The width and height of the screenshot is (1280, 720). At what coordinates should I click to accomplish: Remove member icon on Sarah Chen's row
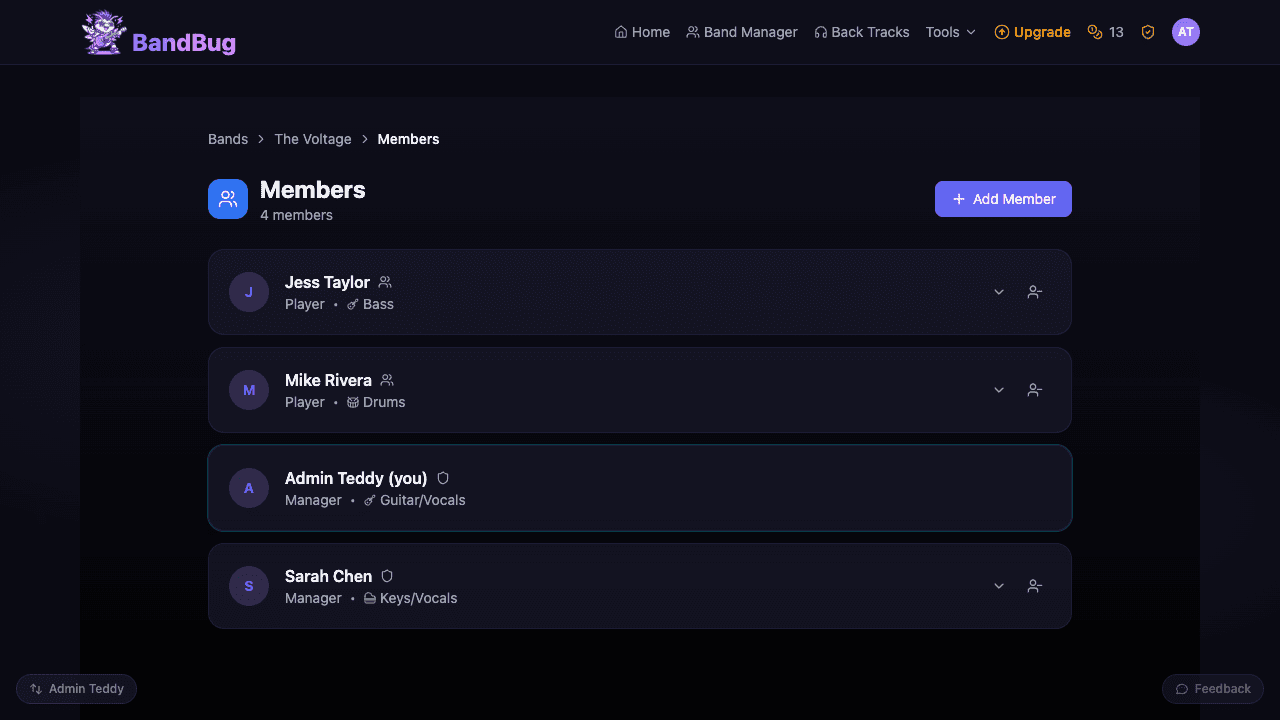1034,586
